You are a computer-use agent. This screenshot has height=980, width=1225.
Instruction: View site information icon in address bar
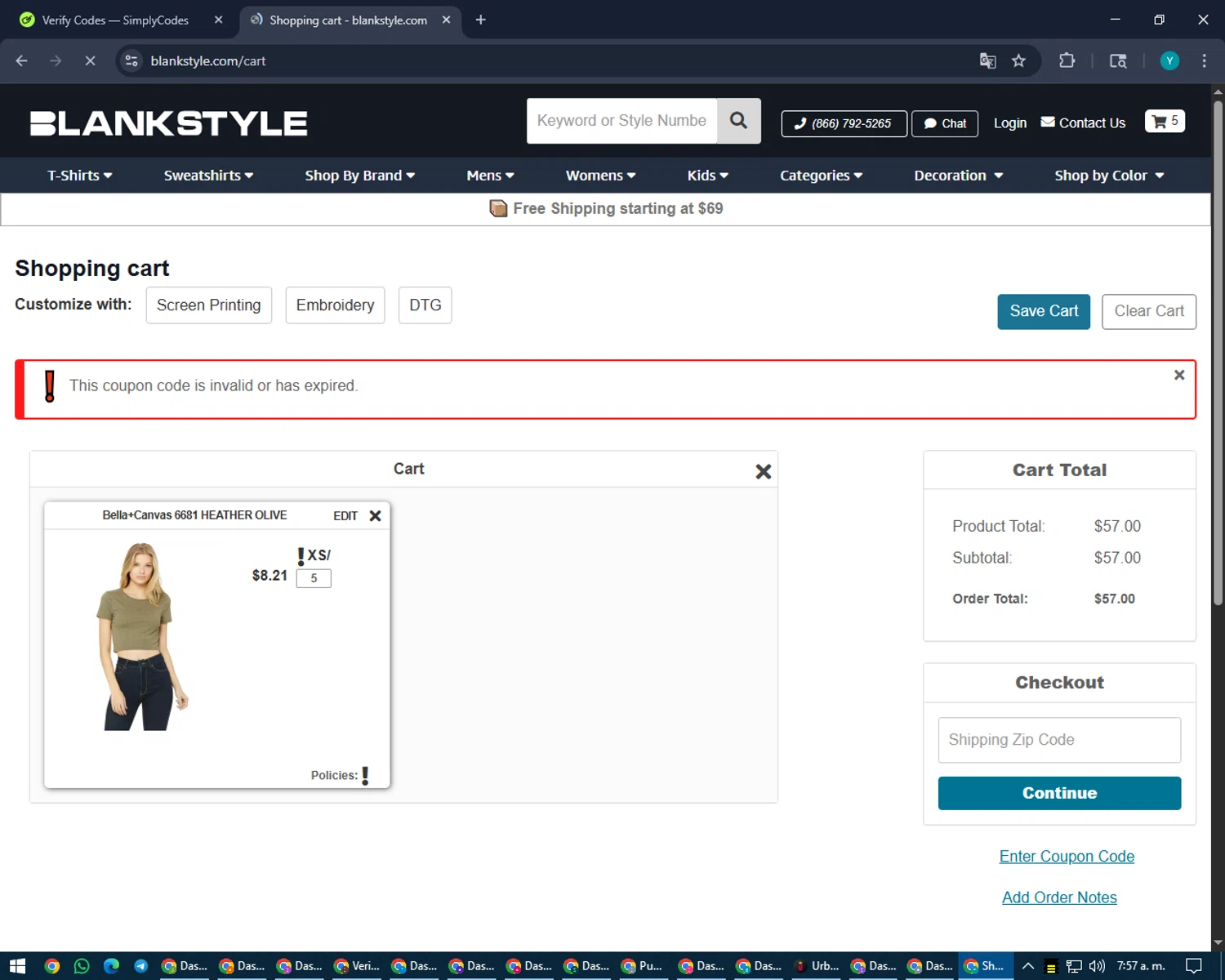click(131, 60)
